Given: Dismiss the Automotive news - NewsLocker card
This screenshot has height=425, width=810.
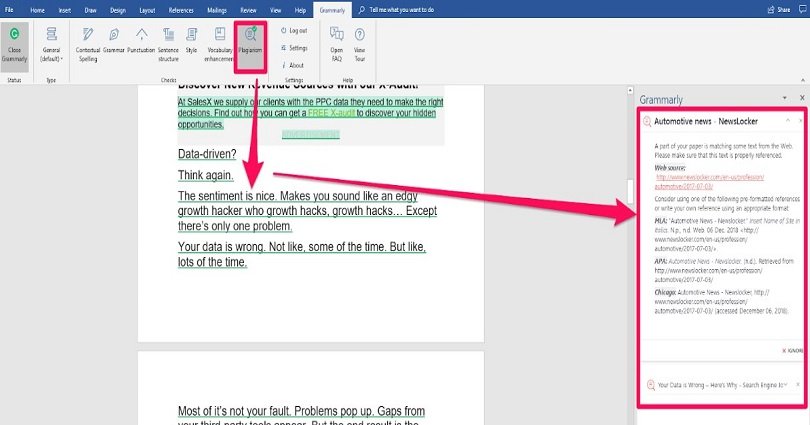Looking at the screenshot, I should point(801,120).
